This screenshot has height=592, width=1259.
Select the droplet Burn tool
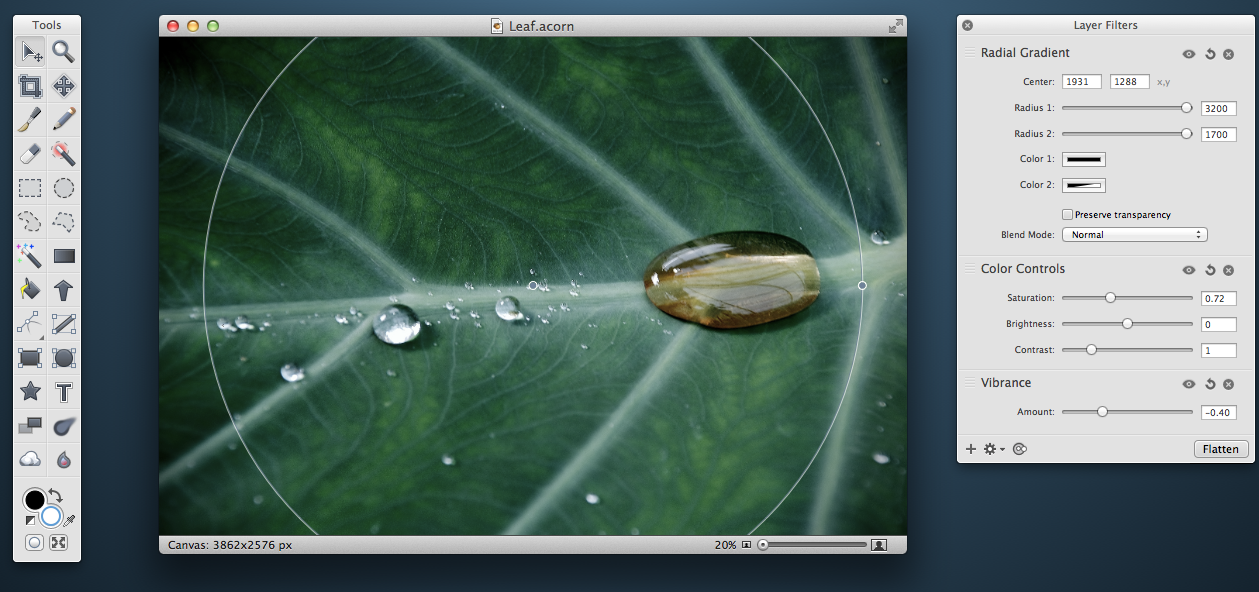[x=64, y=460]
